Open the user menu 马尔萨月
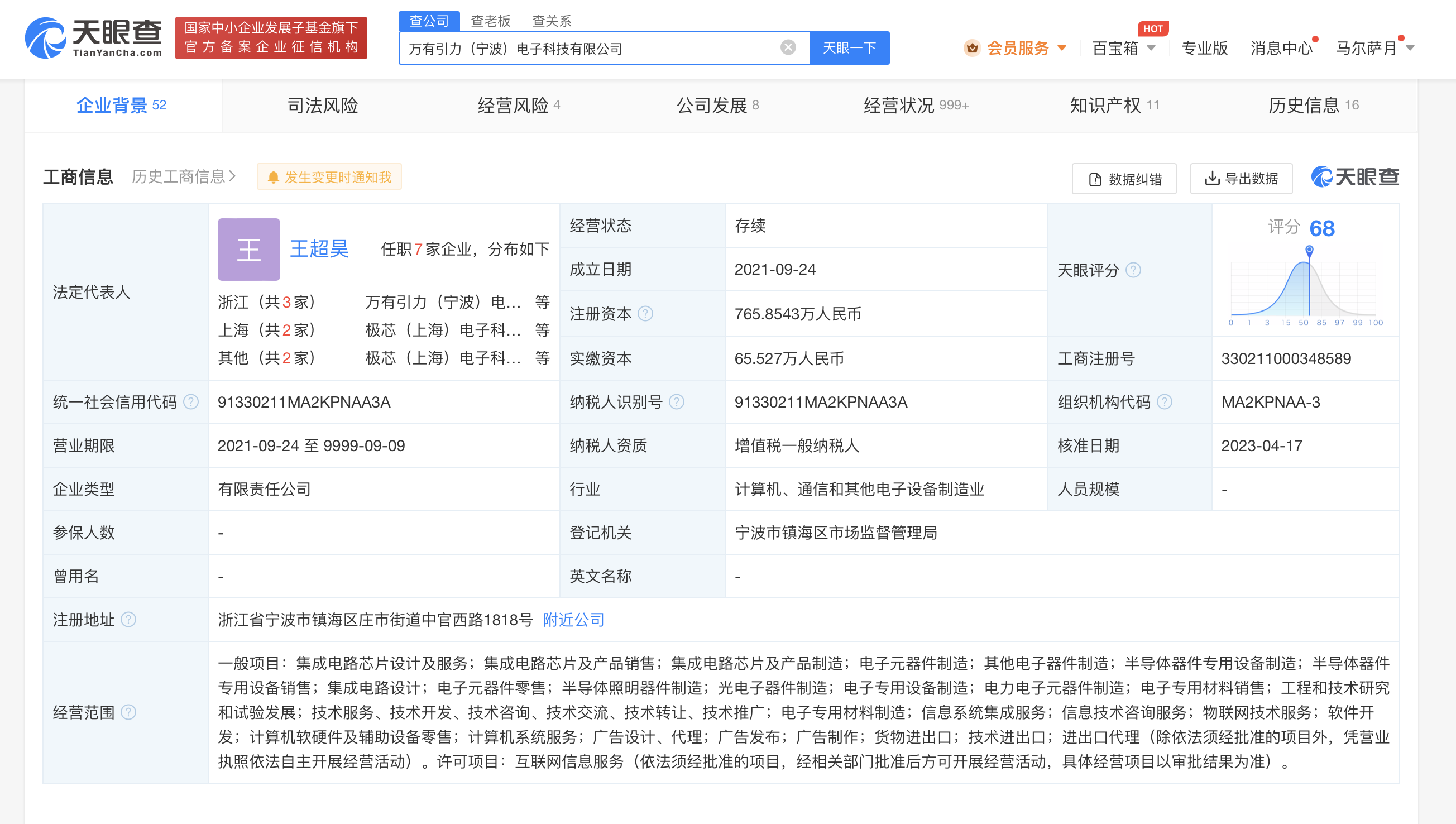 tap(1375, 48)
